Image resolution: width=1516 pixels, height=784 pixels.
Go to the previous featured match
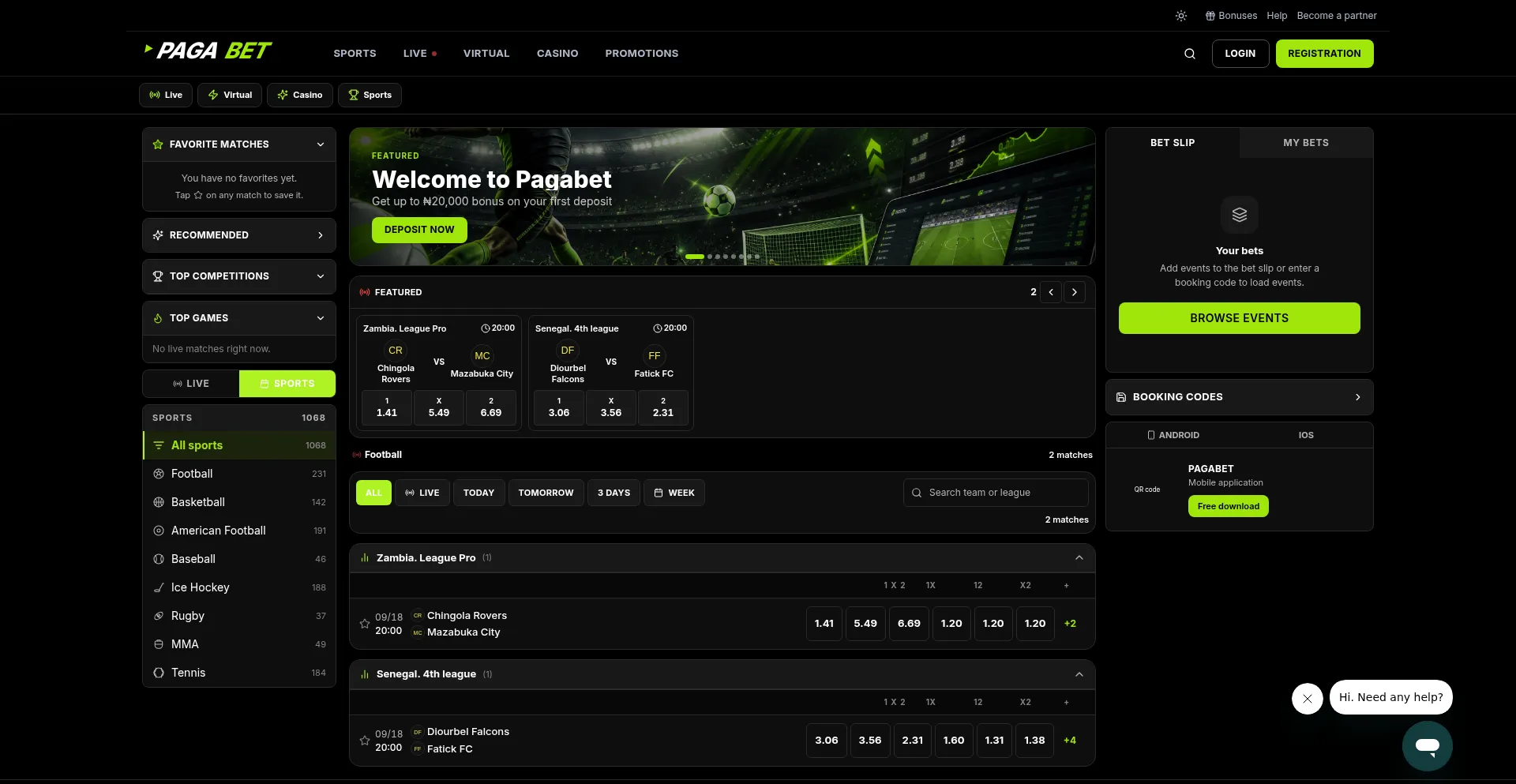tap(1051, 292)
